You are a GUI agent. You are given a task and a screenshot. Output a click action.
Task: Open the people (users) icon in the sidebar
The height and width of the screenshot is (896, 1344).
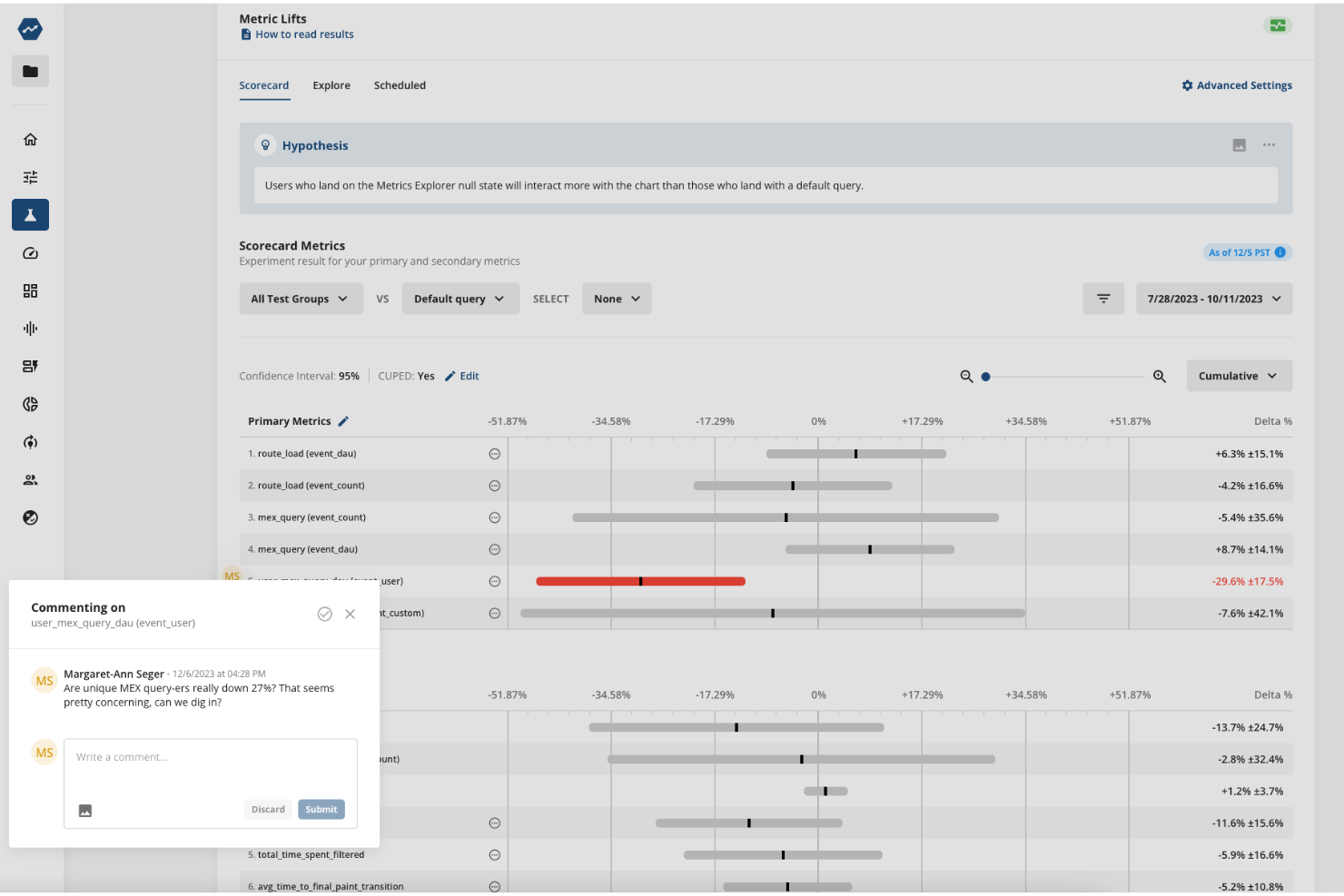point(30,480)
